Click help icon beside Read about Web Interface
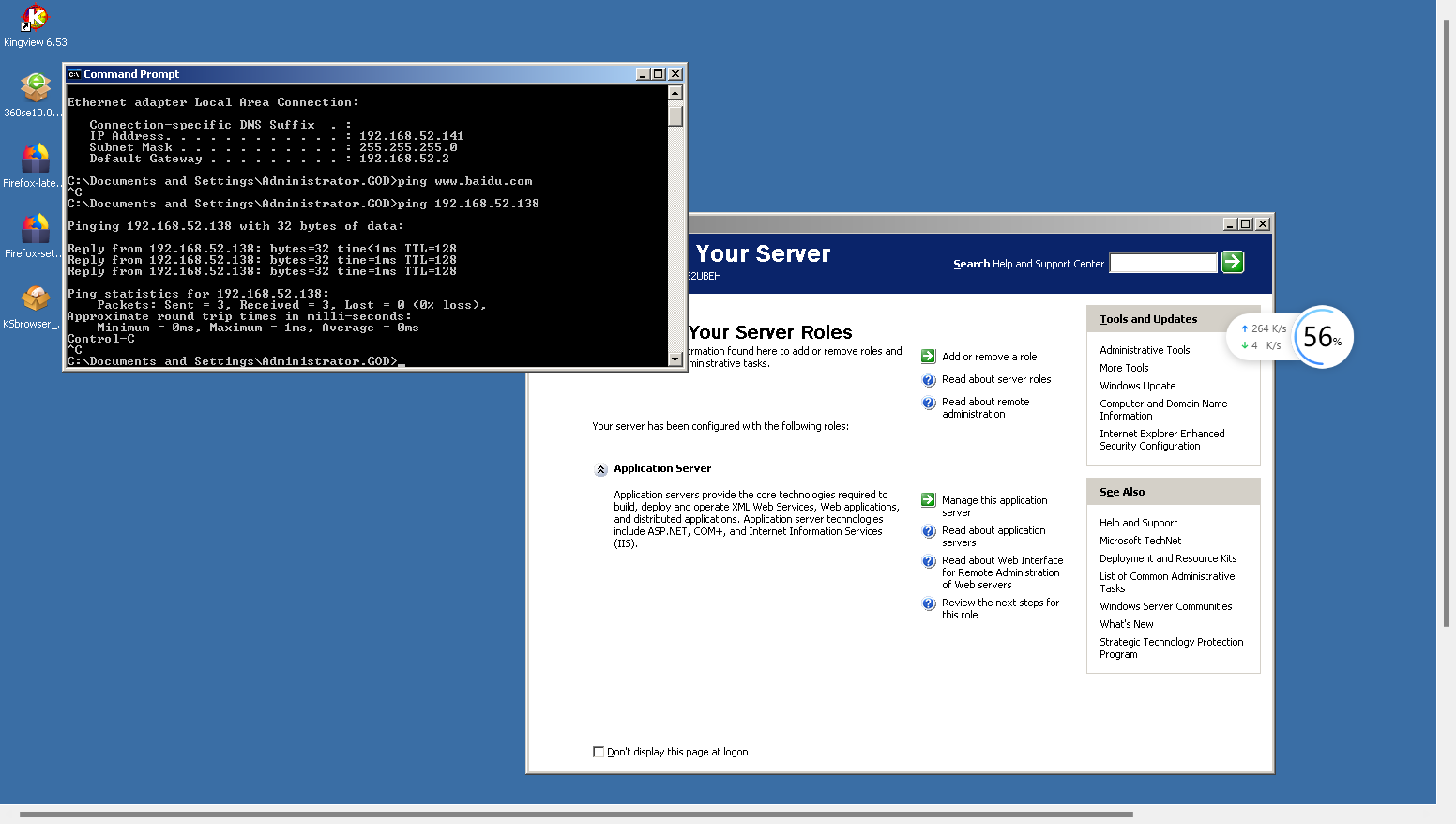 928,561
